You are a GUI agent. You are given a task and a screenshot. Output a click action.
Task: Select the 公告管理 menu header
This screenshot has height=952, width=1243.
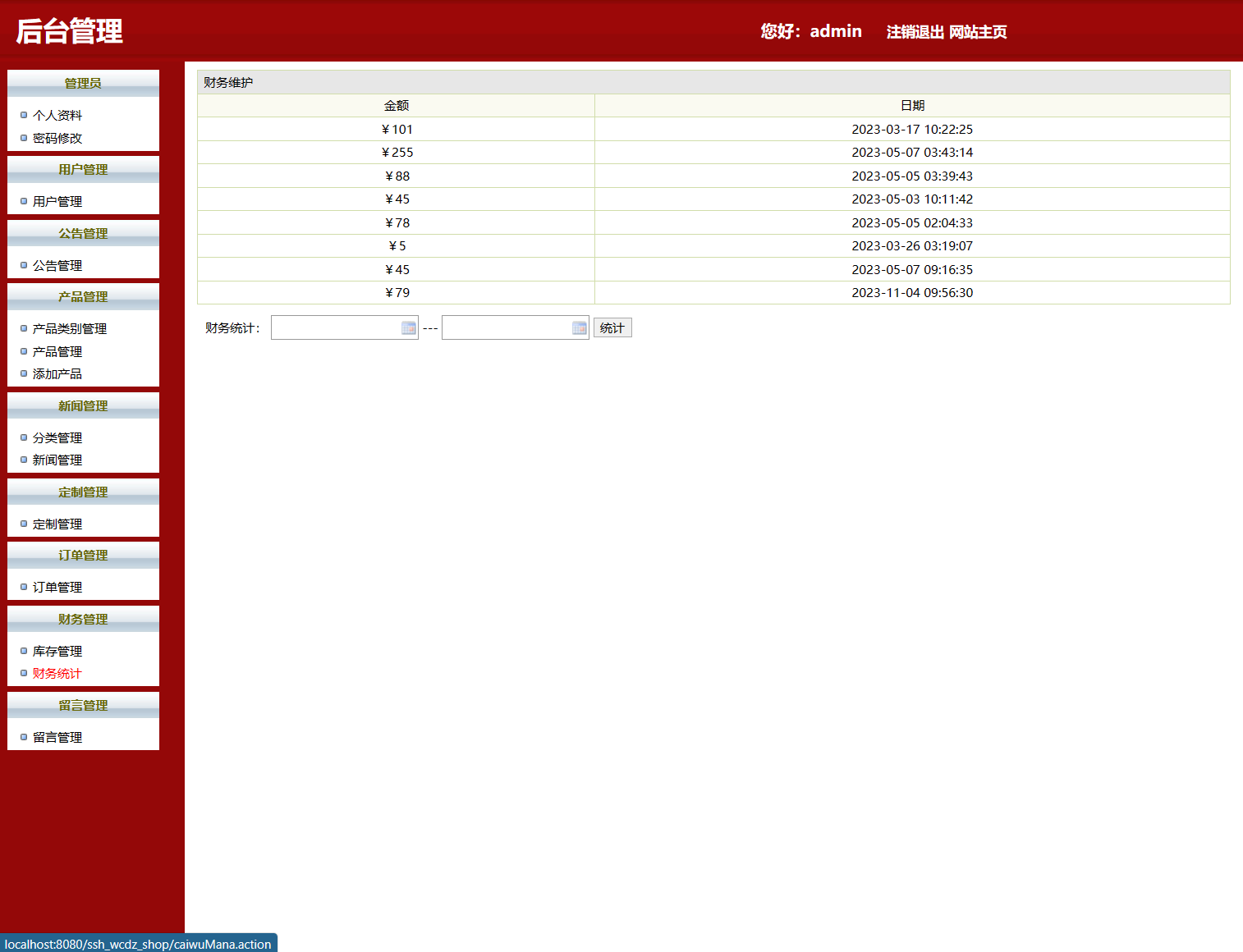tap(83, 233)
